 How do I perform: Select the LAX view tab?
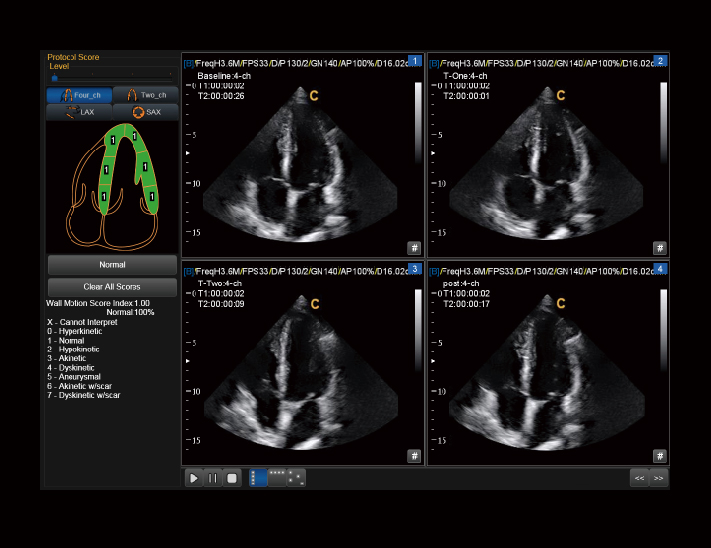coord(78,112)
